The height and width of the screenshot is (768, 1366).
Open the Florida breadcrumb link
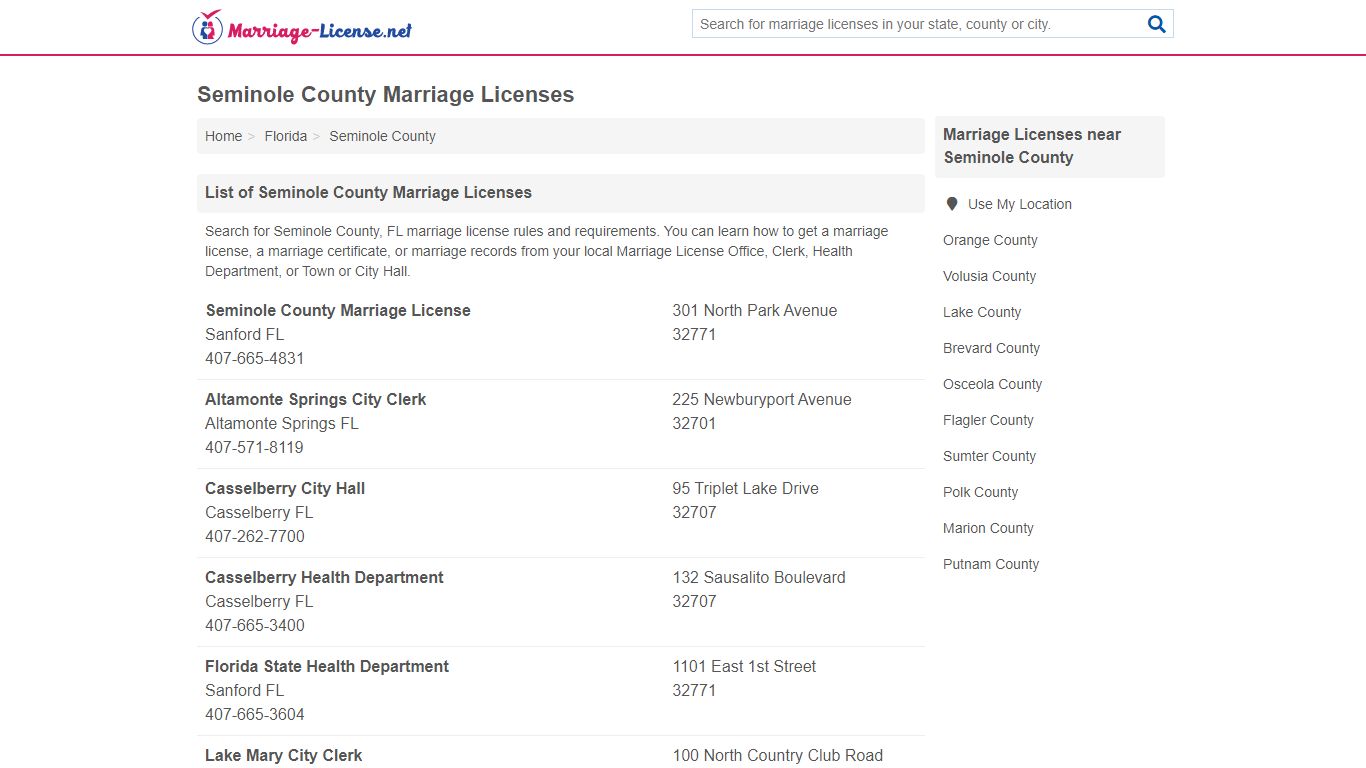point(286,136)
